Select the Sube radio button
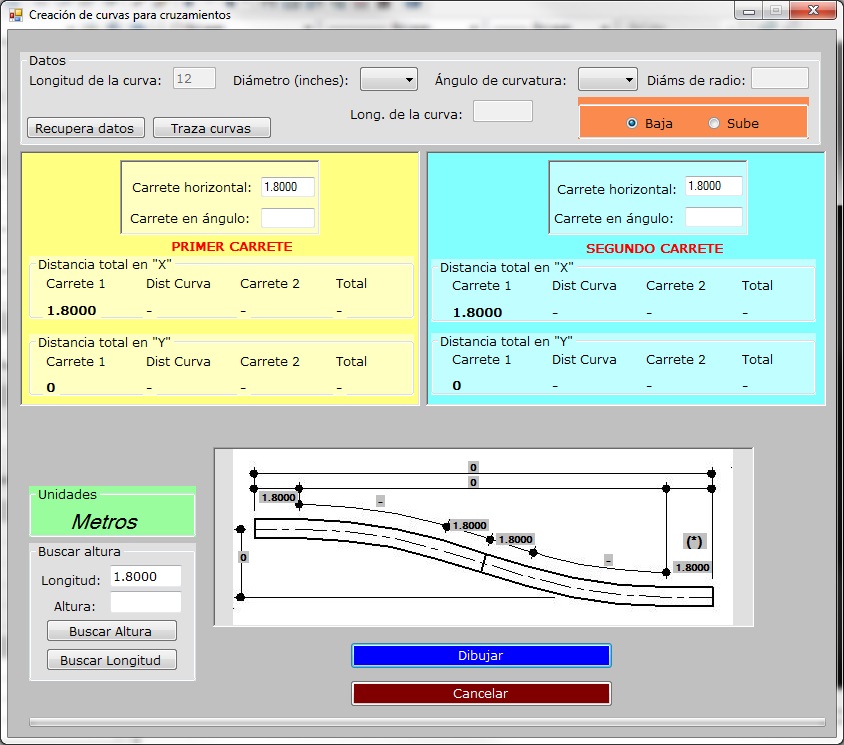Image resolution: width=844 pixels, height=745 pixels. click(714, 124)
